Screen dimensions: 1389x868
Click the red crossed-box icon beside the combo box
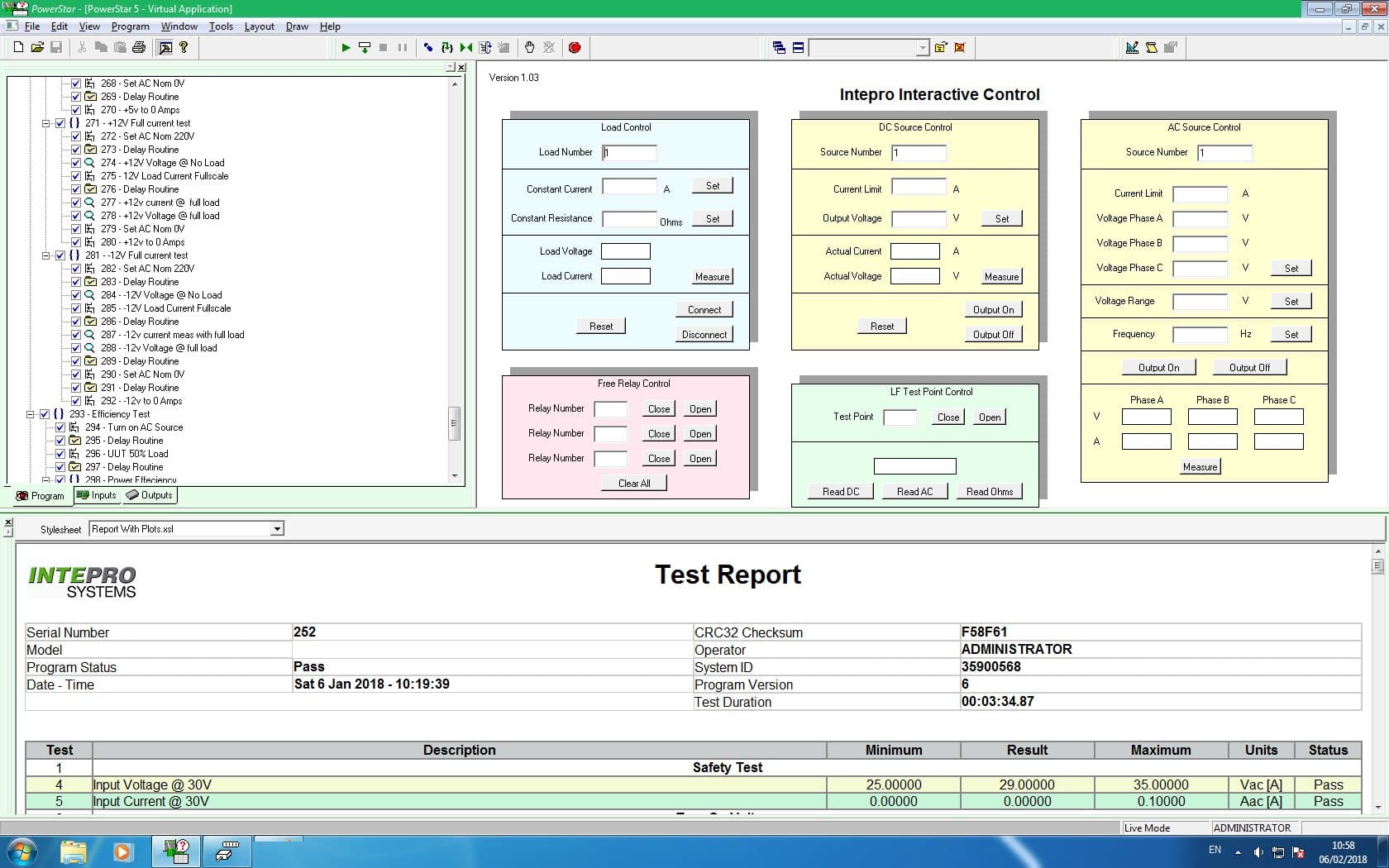click(x=960, y=47)
